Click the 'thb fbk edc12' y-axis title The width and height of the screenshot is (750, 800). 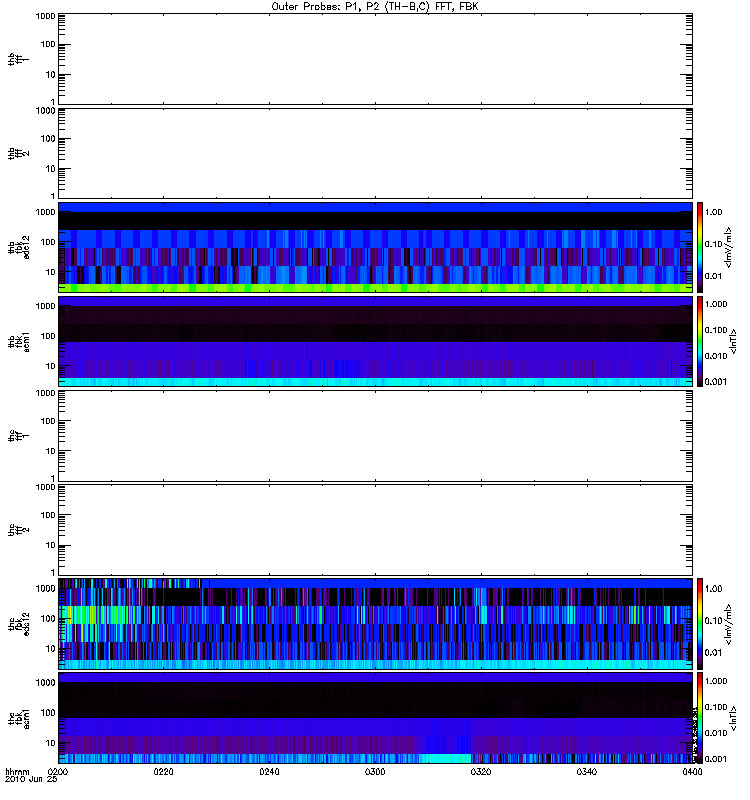coord(19,247)
